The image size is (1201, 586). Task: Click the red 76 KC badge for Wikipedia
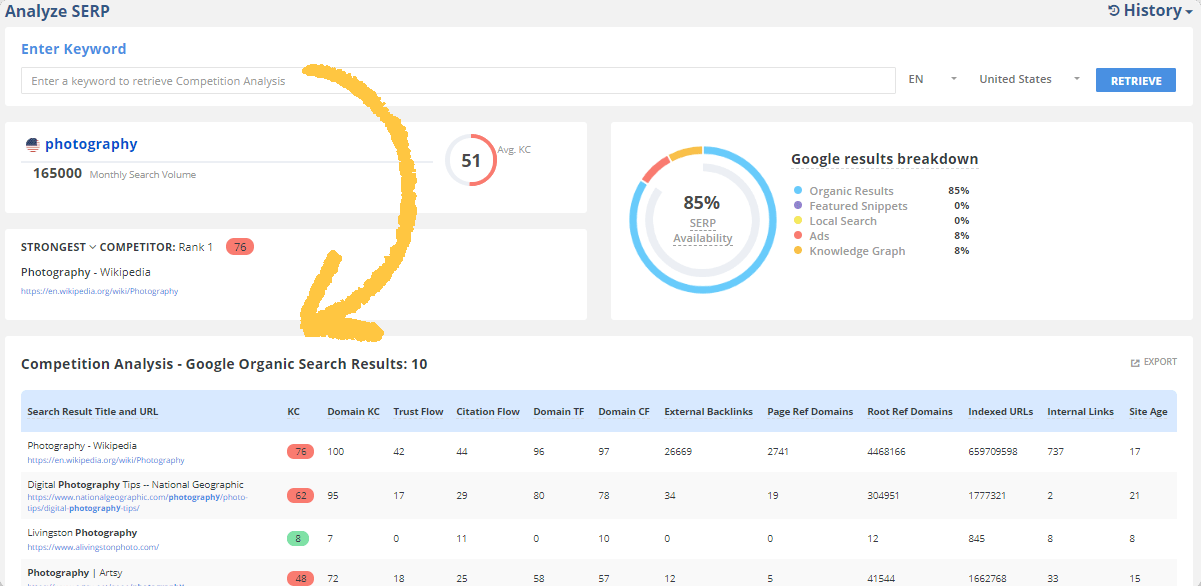(300, 452)
